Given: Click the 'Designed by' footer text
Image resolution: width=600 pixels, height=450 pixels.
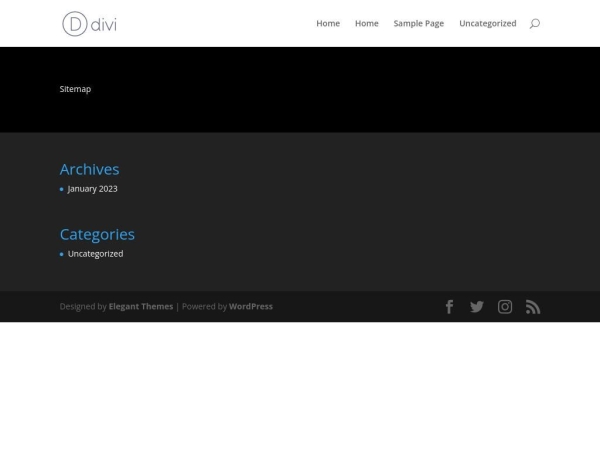Looking at the screenshot, I should click(x=82, y=307).
